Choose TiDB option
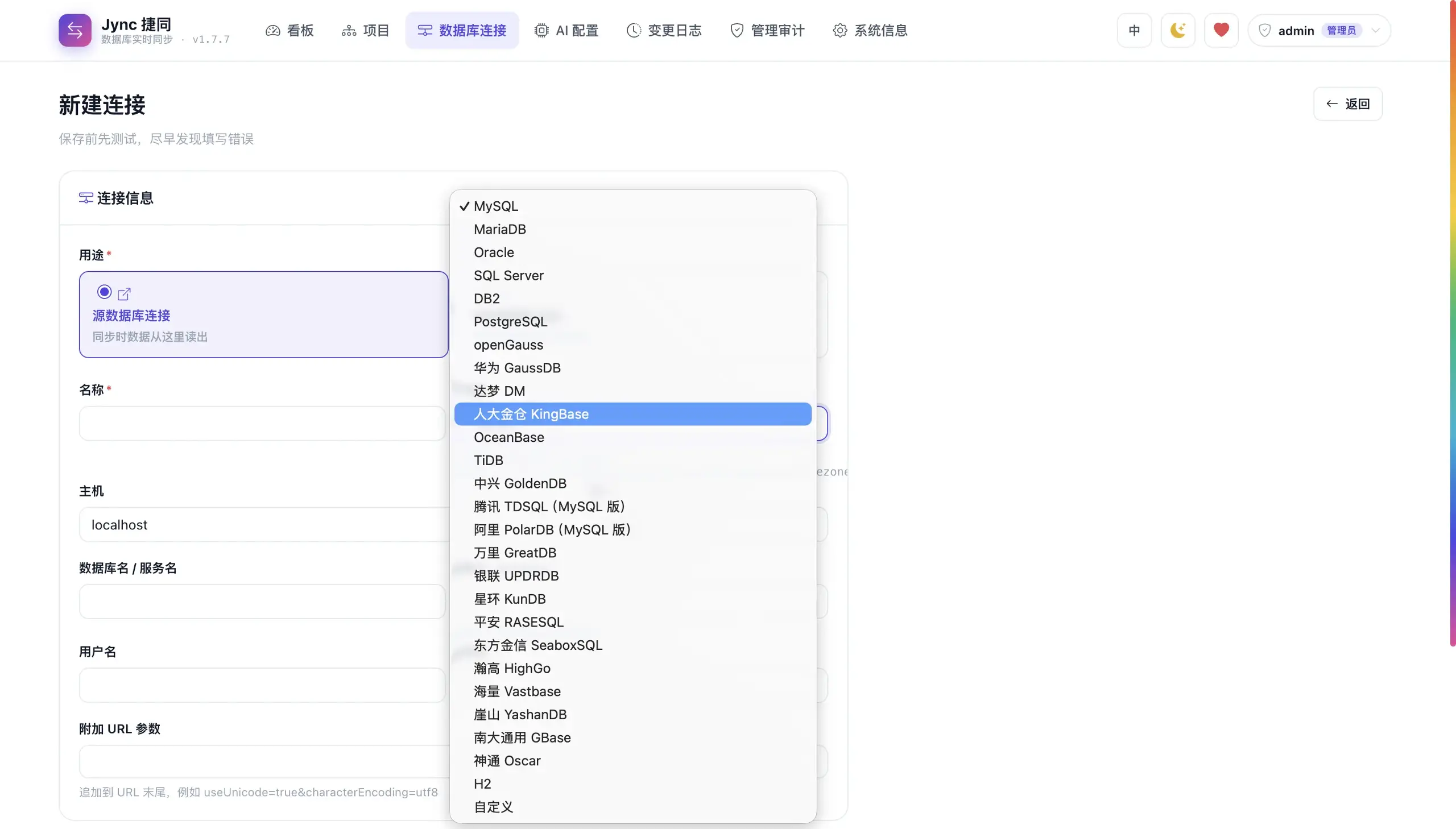 [x=632, y=460]
